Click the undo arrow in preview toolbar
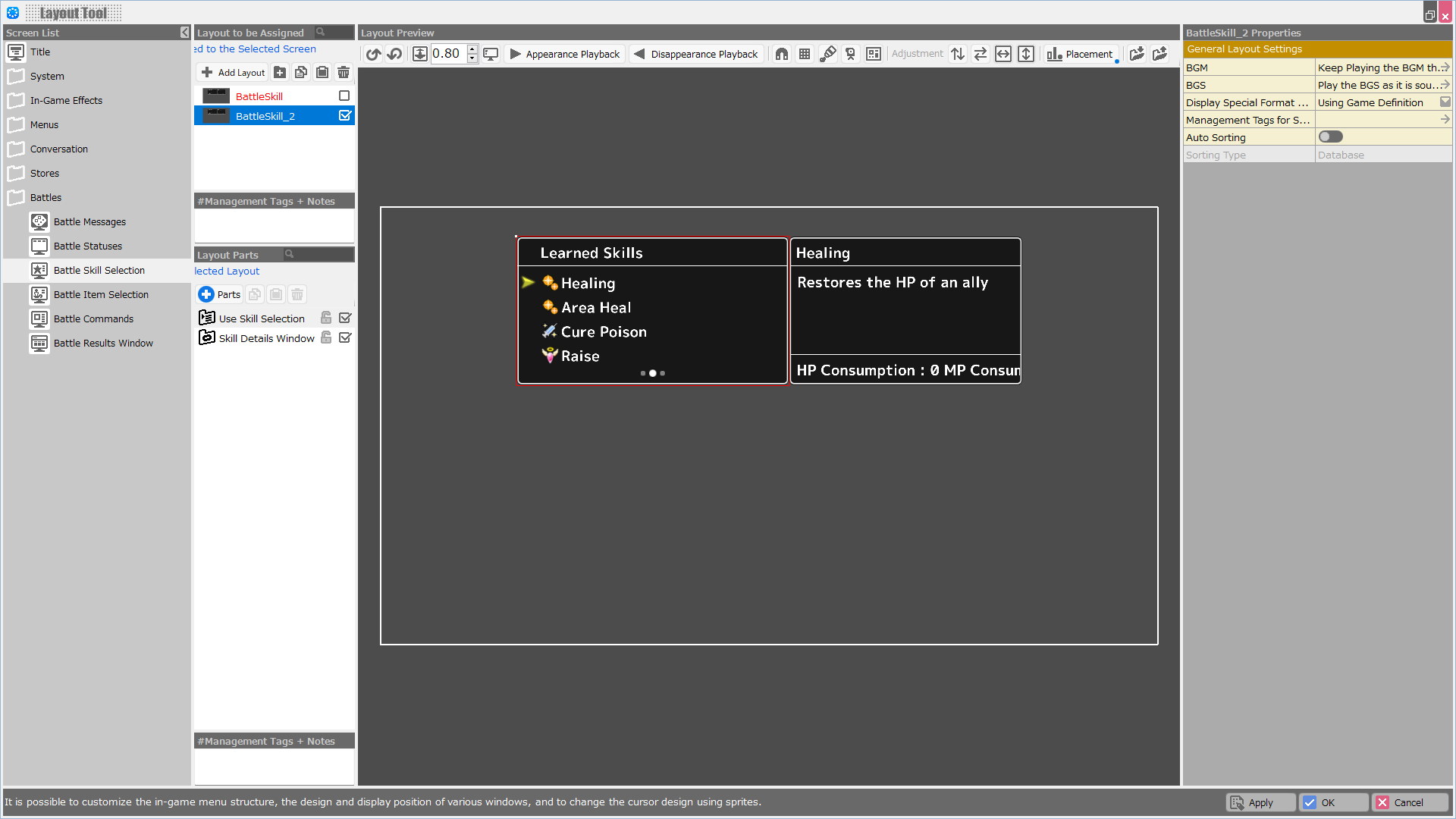Screen dimensions: 1456x819 coord(373,54)
